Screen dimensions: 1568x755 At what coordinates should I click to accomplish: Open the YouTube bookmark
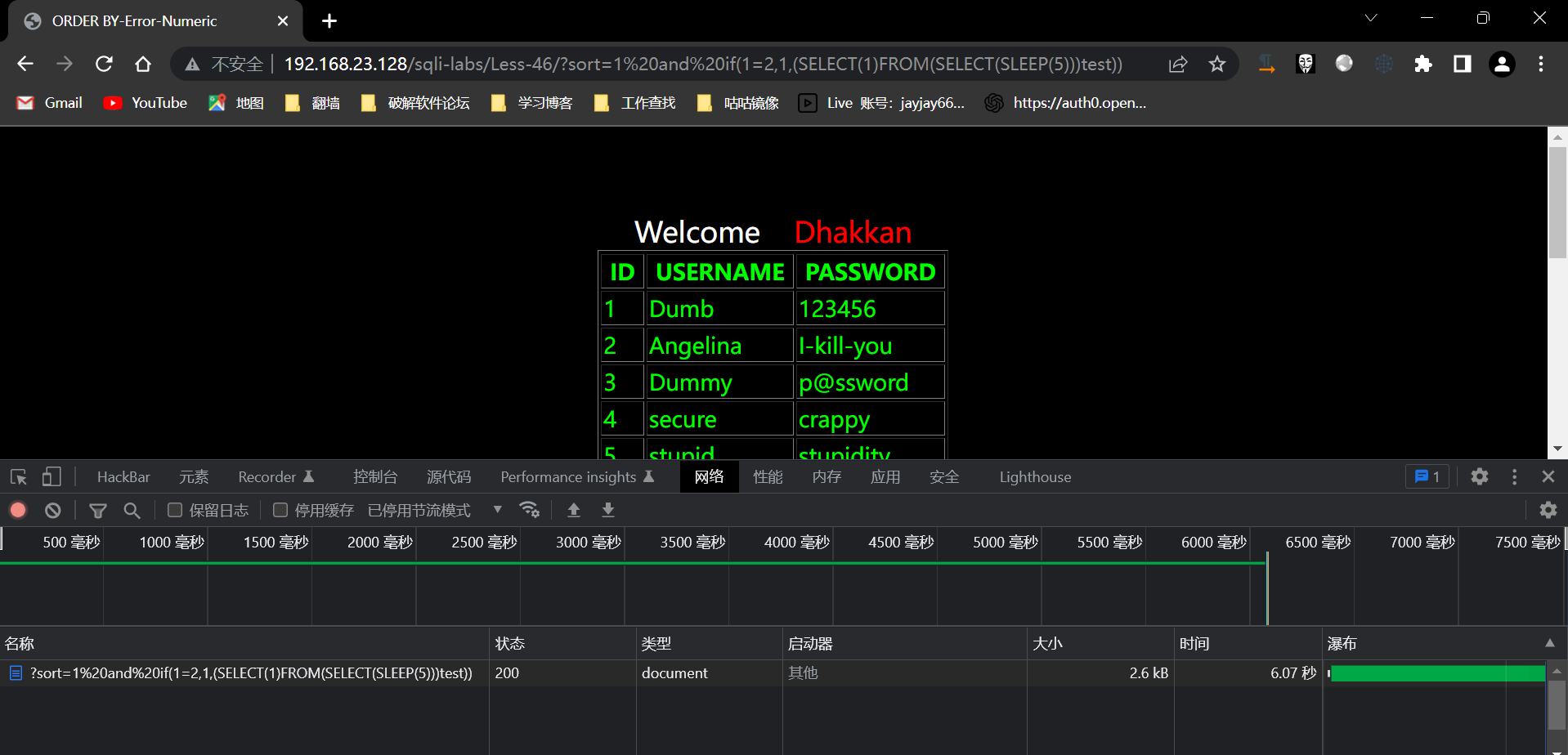[146, 103]
